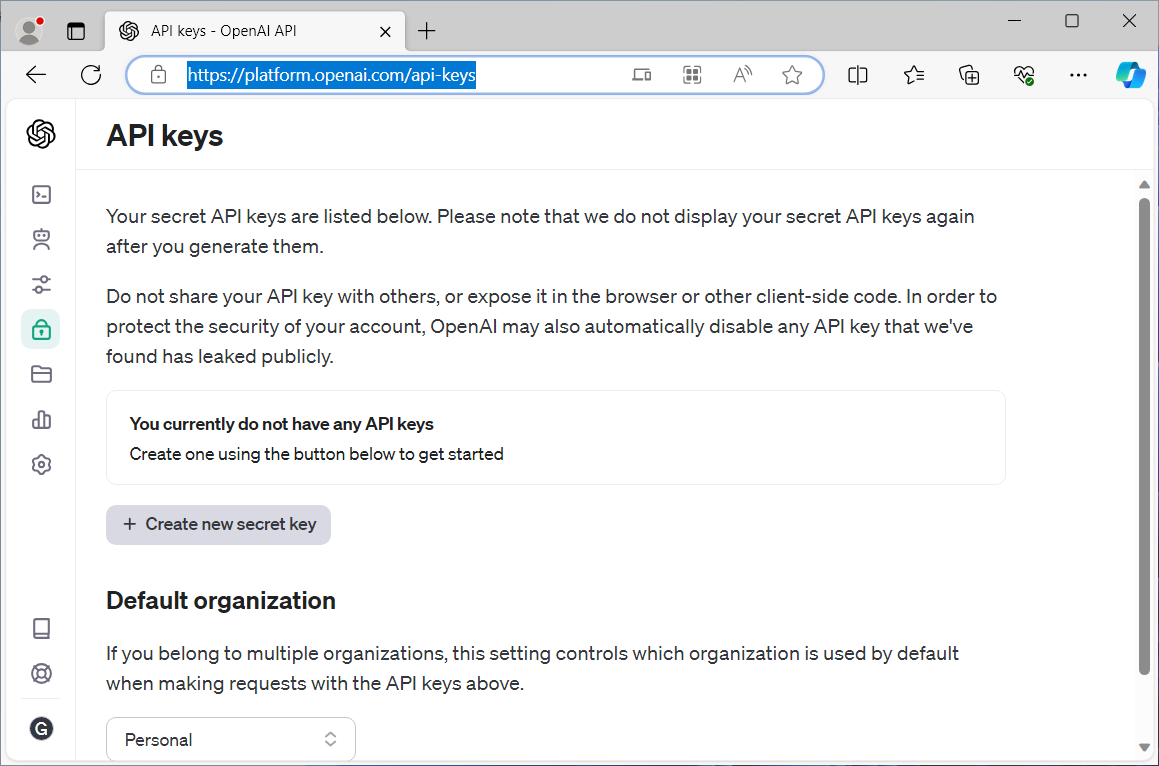The image size is (1159, 766).
Task: Click the vertical scrollbar thumb
Action: click(1144, 436)
